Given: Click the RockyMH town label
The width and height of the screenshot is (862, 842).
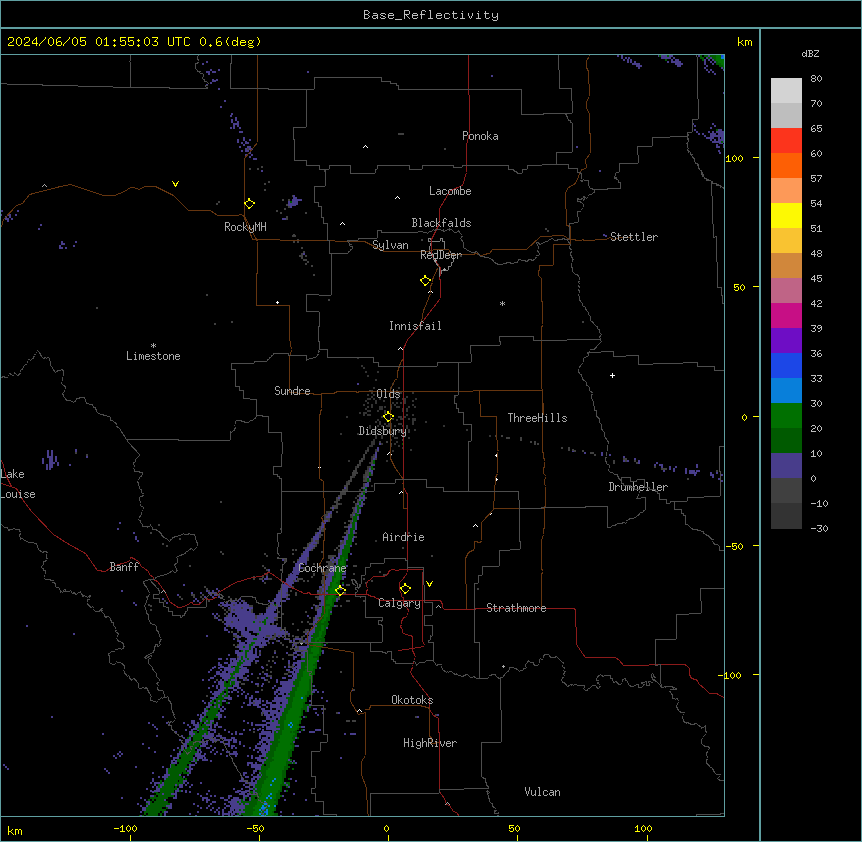Looking at the screenshot, I should pyautogui.click(x=245, y=227).
